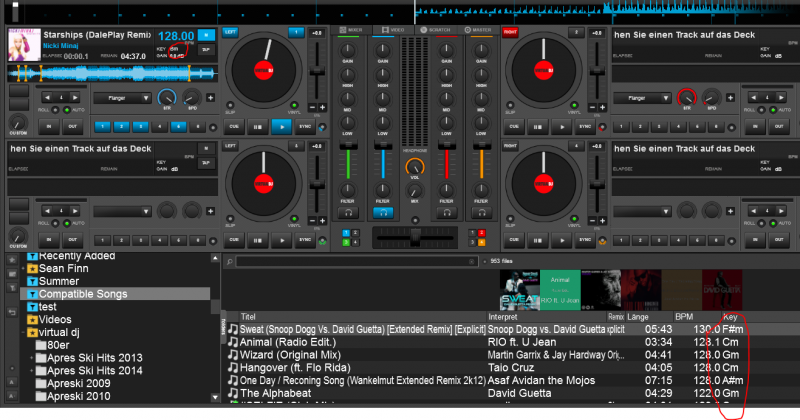Screen dimensions: 800x420
Task: Enable headphone cue on the blue channel
Action: click(x=382, y=212)
